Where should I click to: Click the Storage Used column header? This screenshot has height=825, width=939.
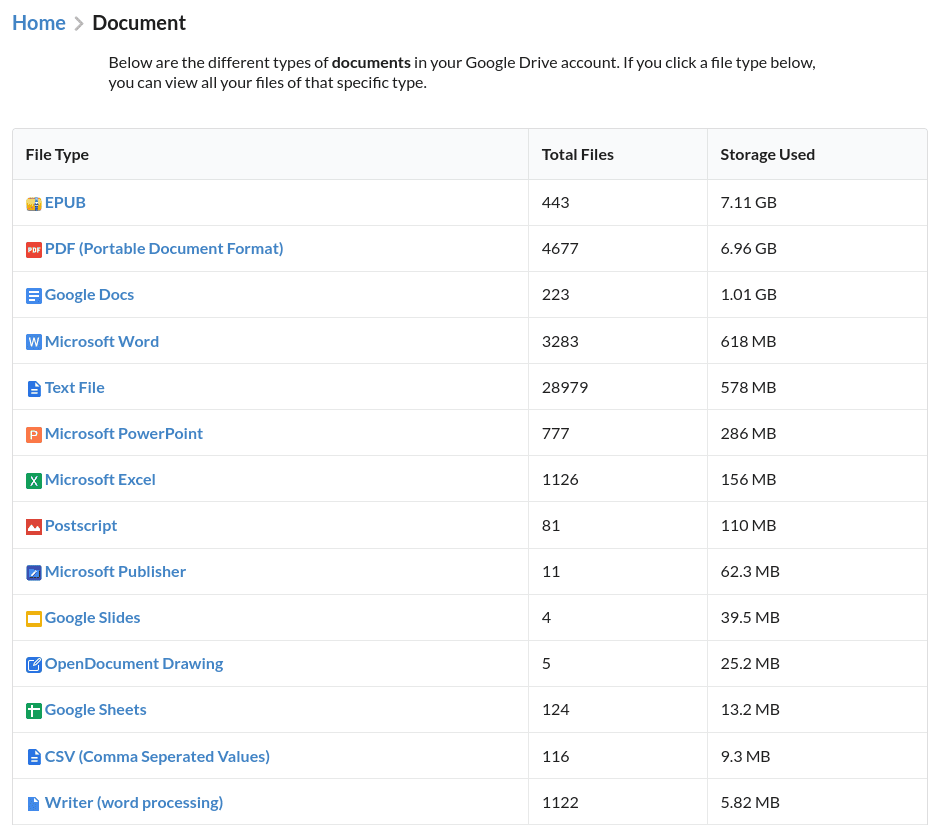[817, 154]
